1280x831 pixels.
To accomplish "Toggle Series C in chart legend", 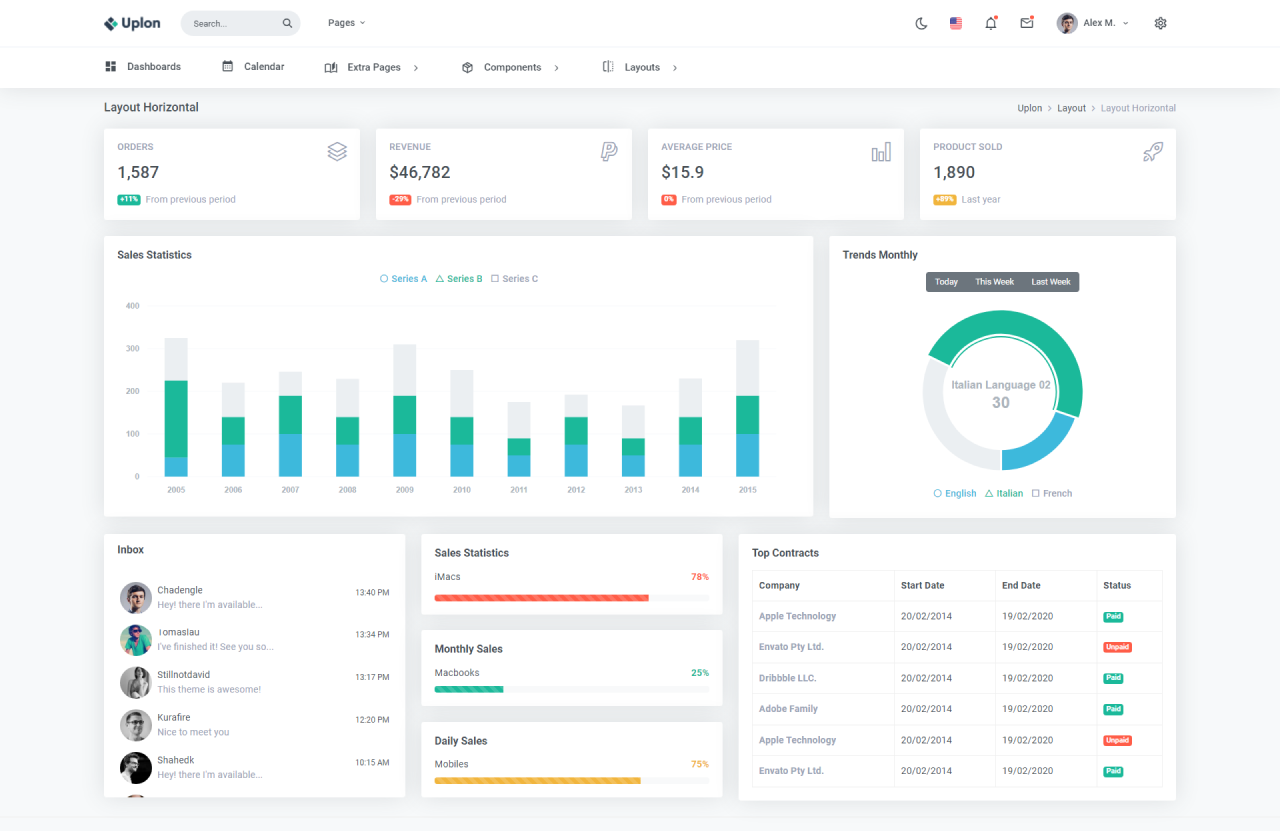I will click(515, 279).
